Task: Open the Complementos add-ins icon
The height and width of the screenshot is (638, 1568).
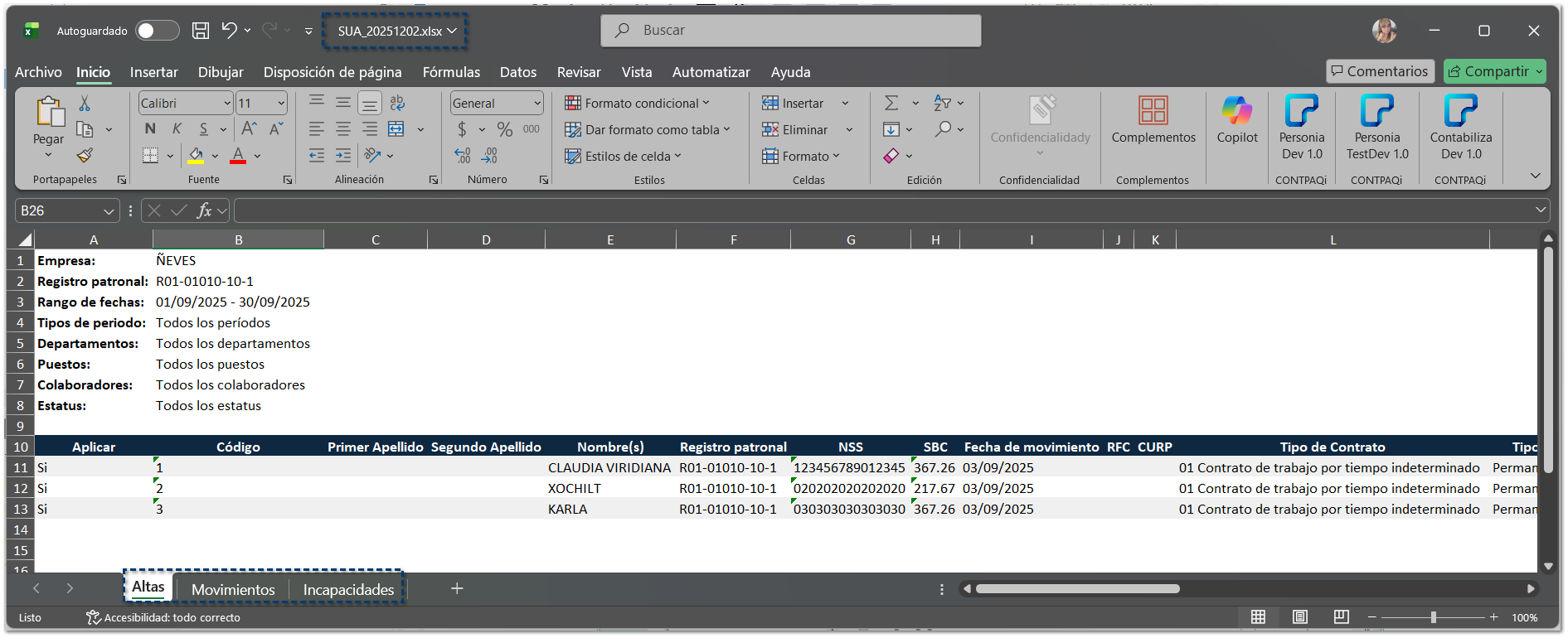Action: coord(1153,111)
